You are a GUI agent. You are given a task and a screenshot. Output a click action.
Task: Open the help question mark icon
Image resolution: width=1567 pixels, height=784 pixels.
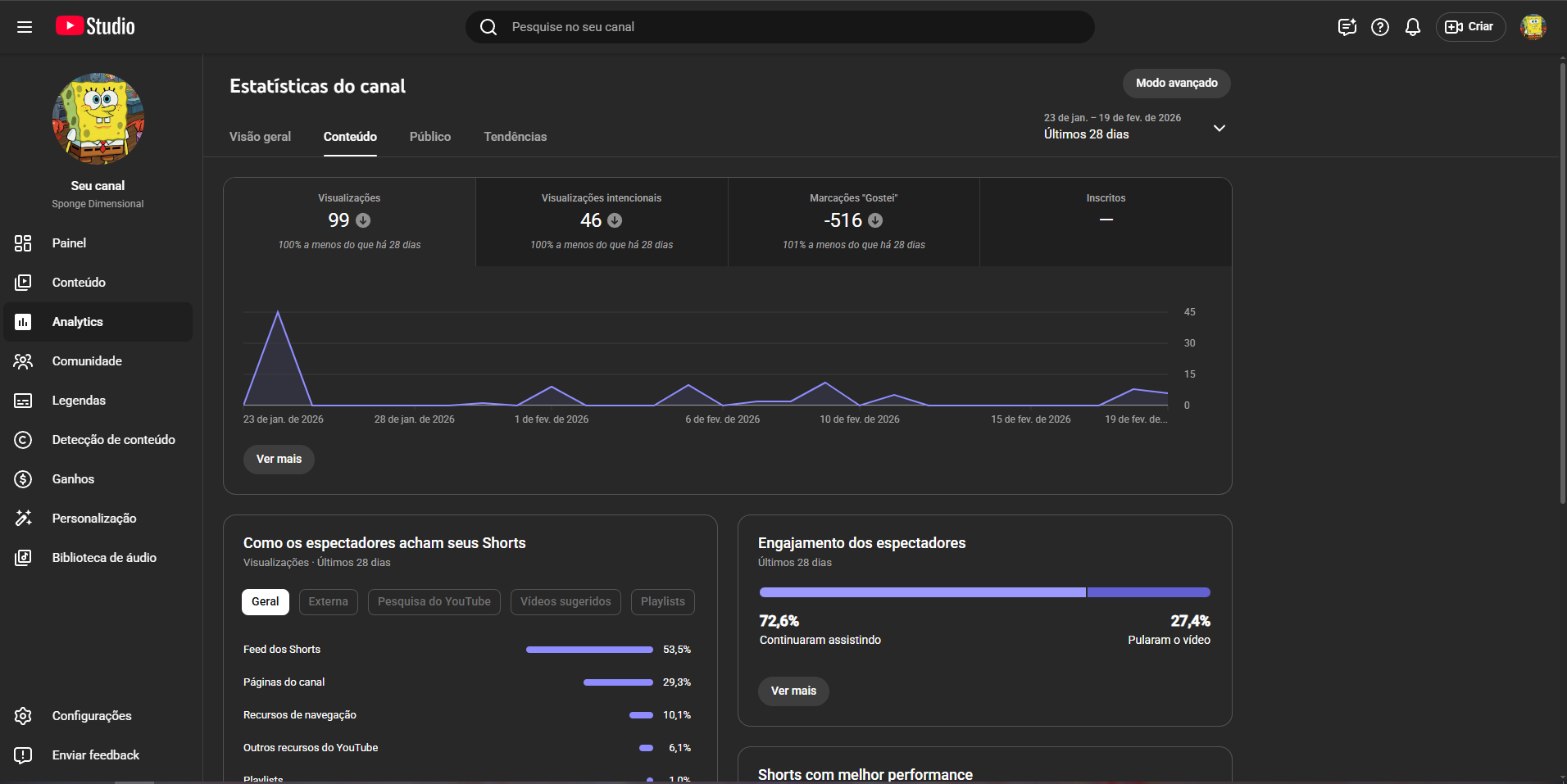[x=1379, y=27]
